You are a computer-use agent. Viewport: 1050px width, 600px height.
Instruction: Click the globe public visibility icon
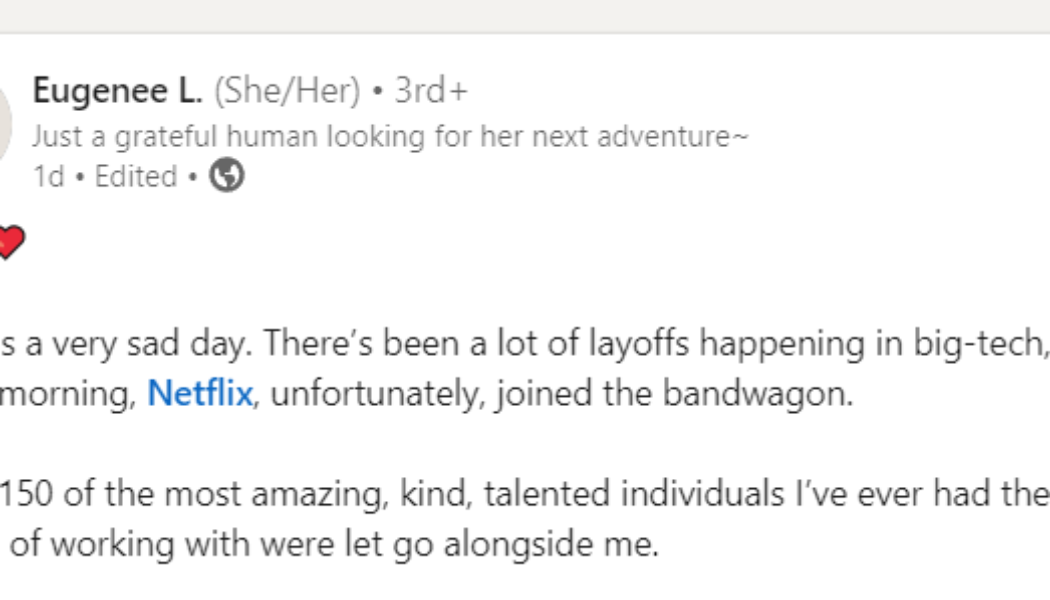[228, 176]
